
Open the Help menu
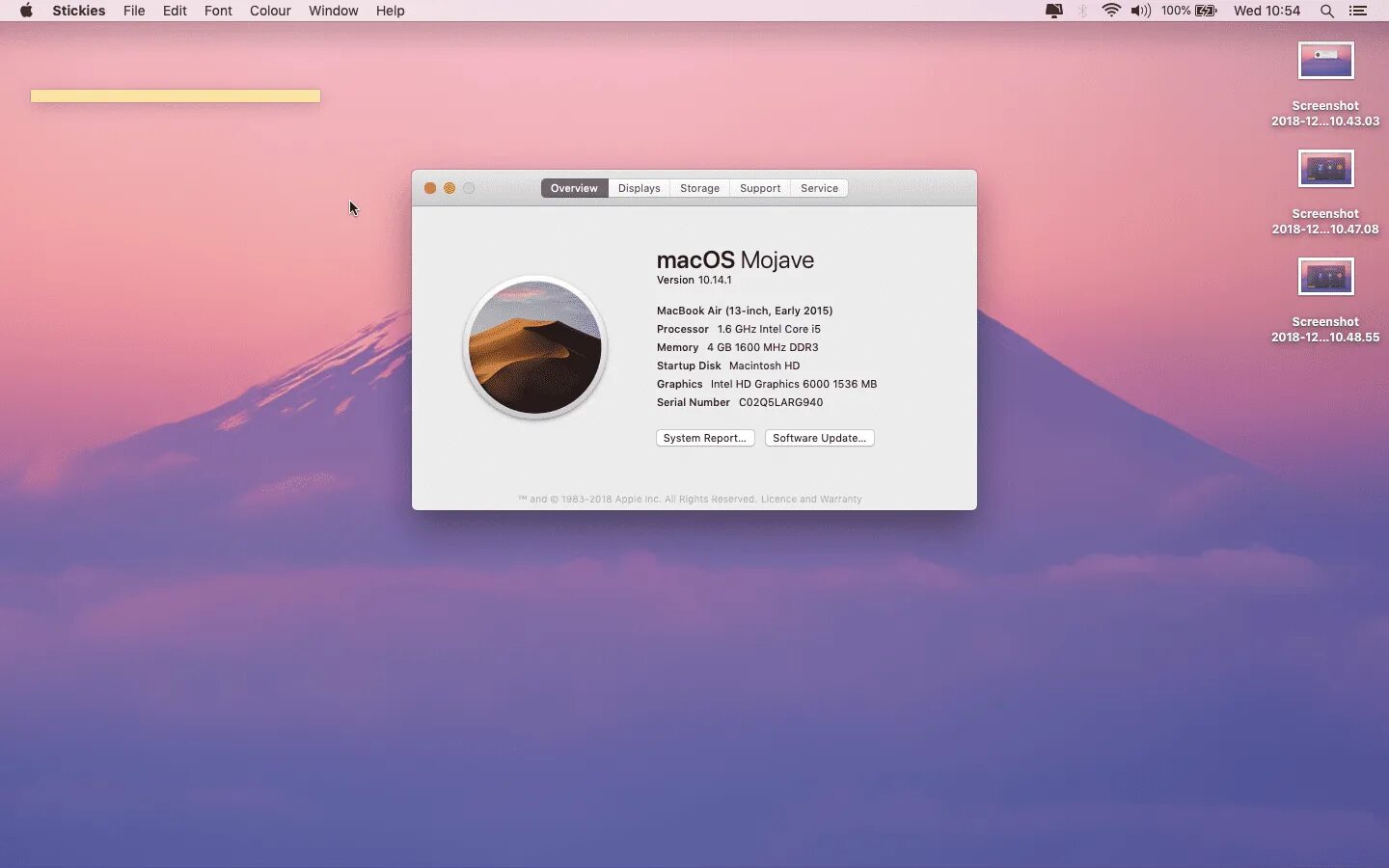tap(390, 11)
